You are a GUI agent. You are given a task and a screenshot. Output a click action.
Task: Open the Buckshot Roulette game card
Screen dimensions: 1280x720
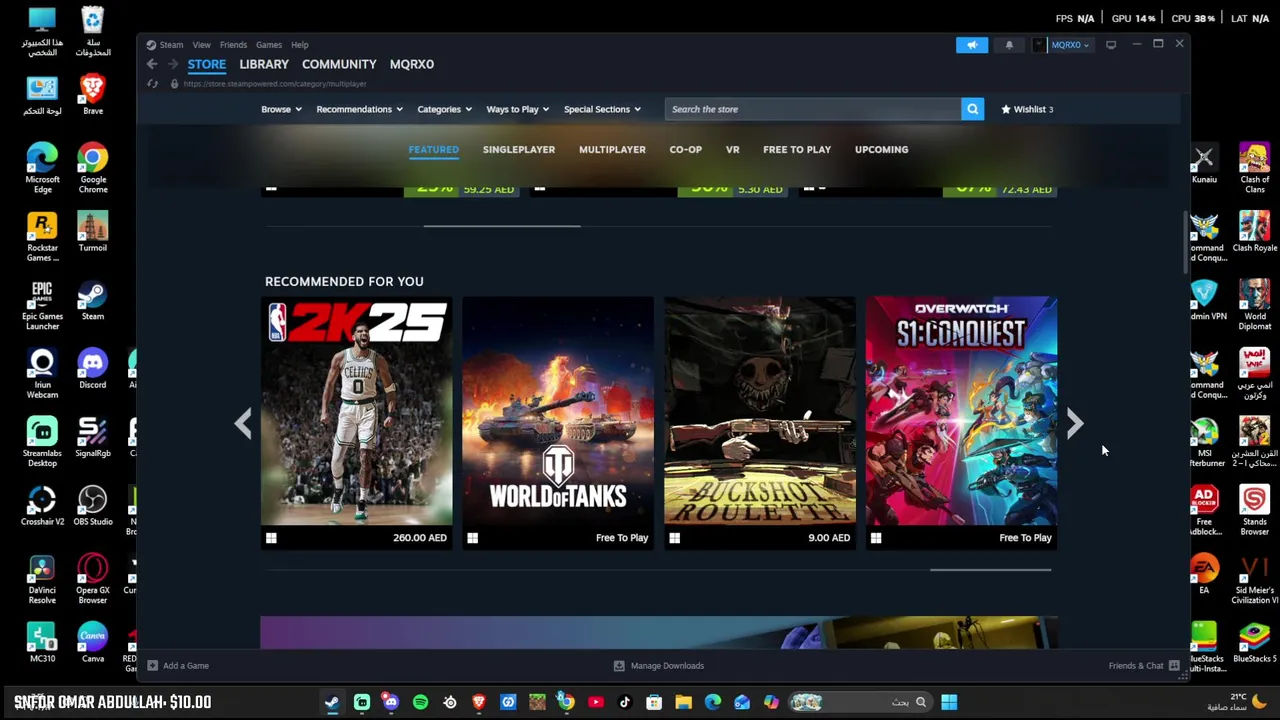tap(759, 423)
